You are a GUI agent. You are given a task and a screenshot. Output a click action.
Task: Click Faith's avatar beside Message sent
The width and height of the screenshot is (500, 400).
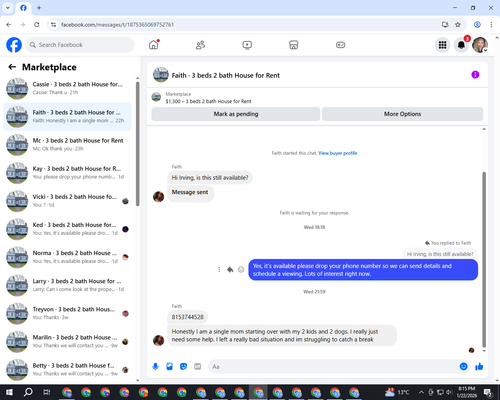click(158, 197)
